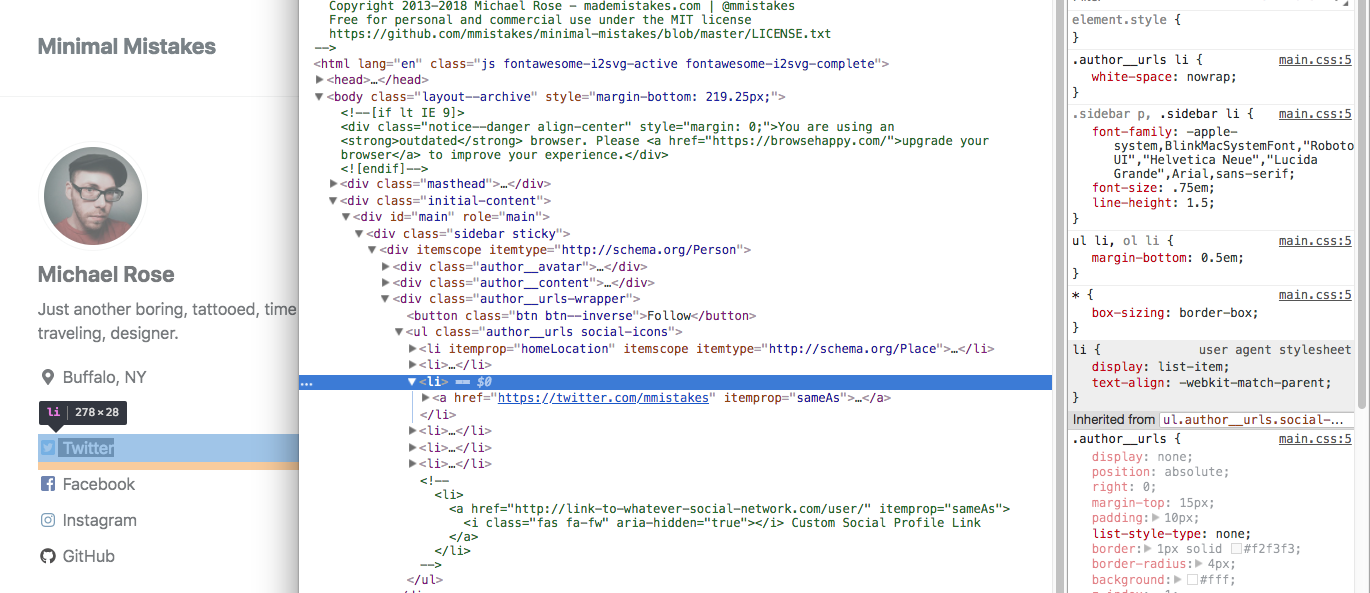Click Michael Rose's avatar photo
Screen dimensions: 1370x593
(92, 196)
